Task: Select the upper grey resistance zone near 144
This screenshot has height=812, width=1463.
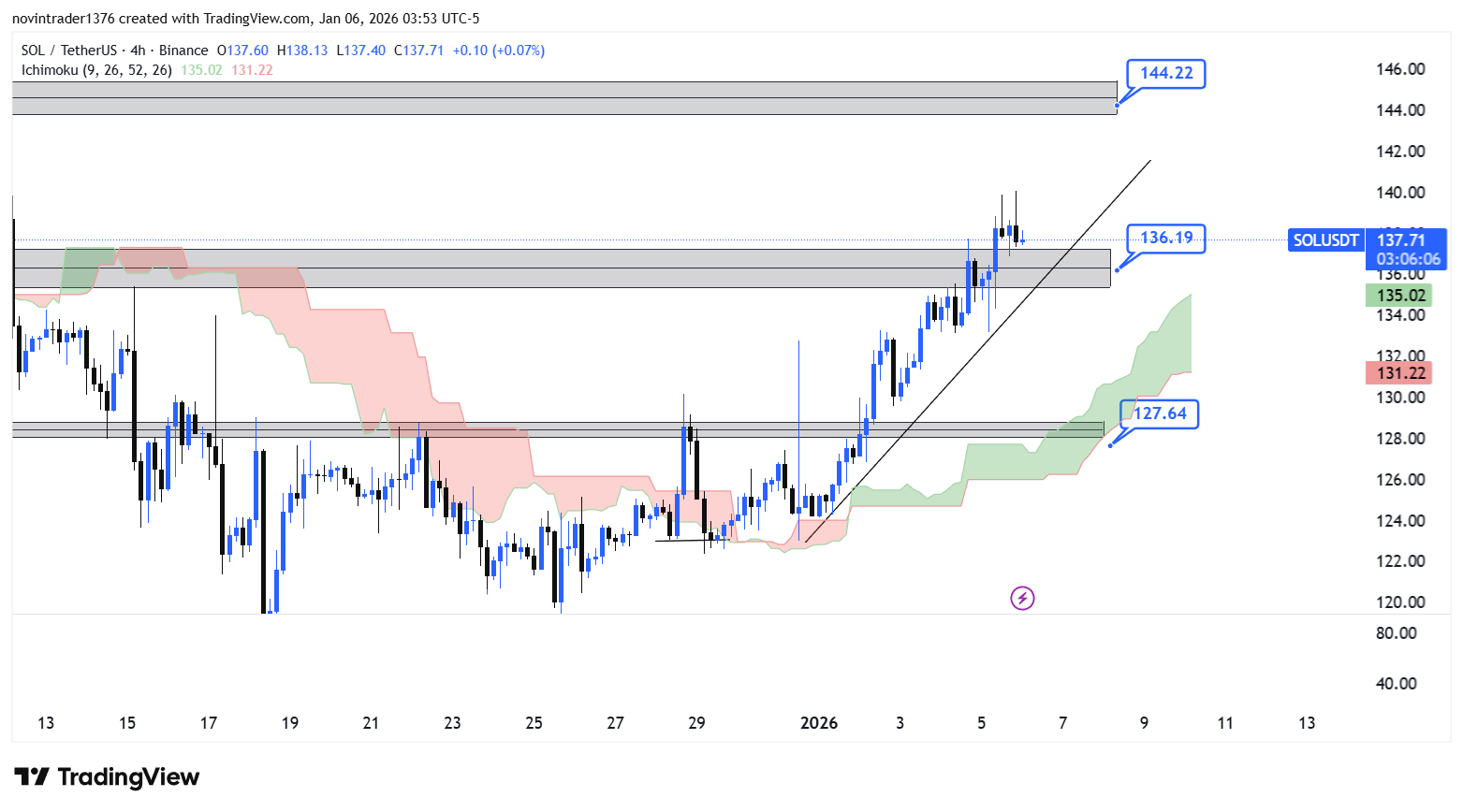Action: tap(562, 98)
